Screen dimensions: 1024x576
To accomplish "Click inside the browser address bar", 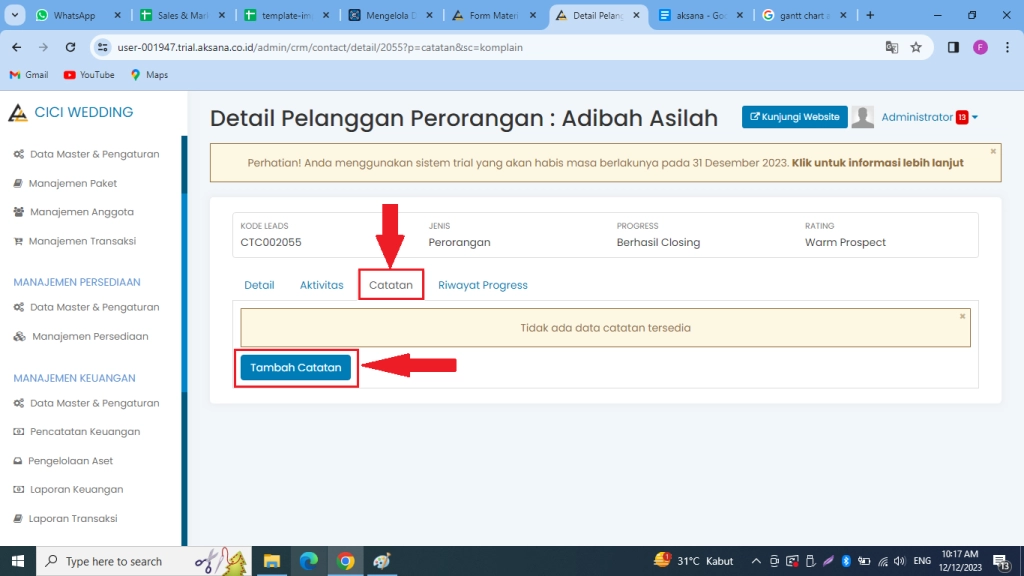I will tap(400, 46).
